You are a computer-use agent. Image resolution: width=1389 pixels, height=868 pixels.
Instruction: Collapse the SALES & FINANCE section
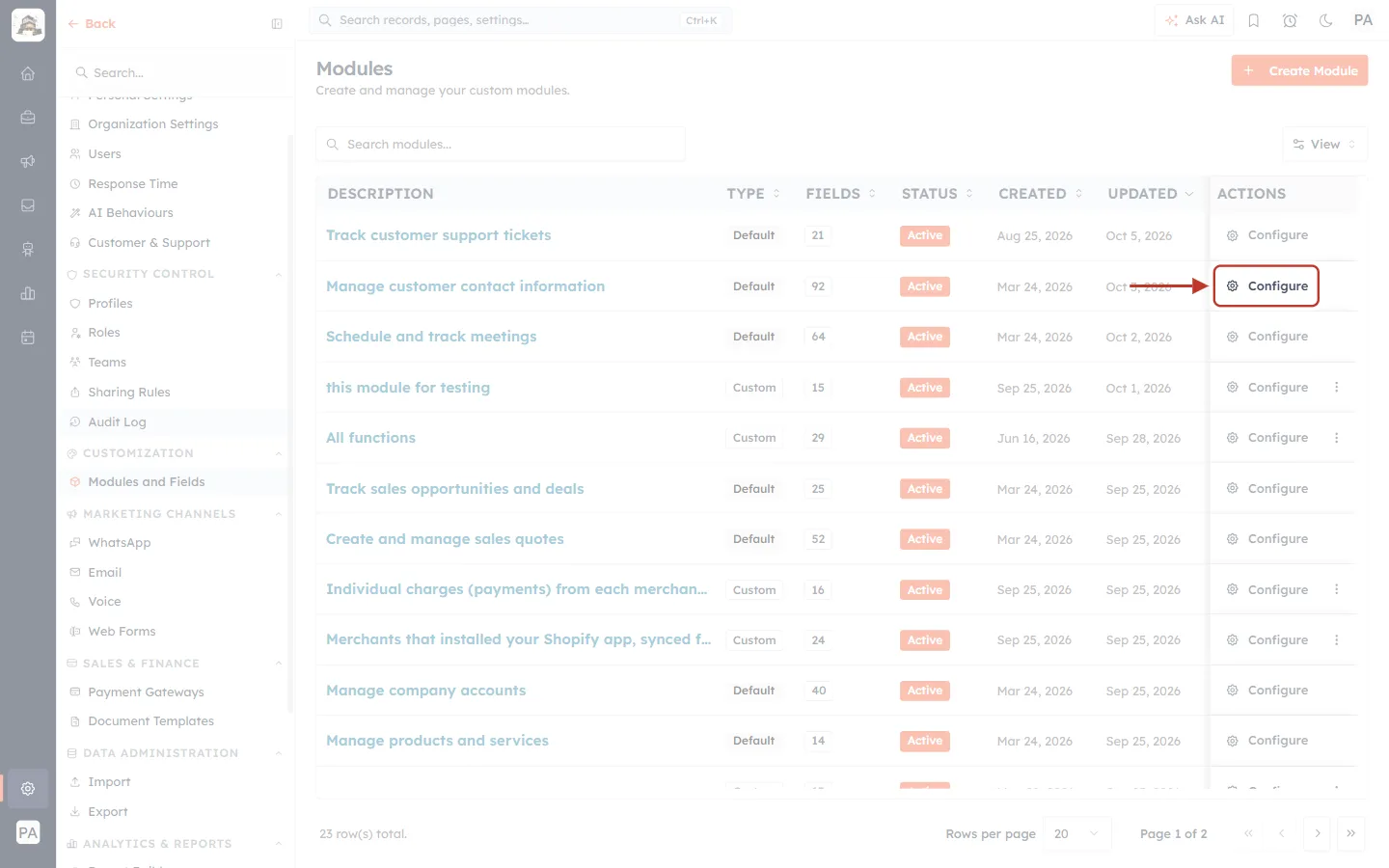point(279,664)
